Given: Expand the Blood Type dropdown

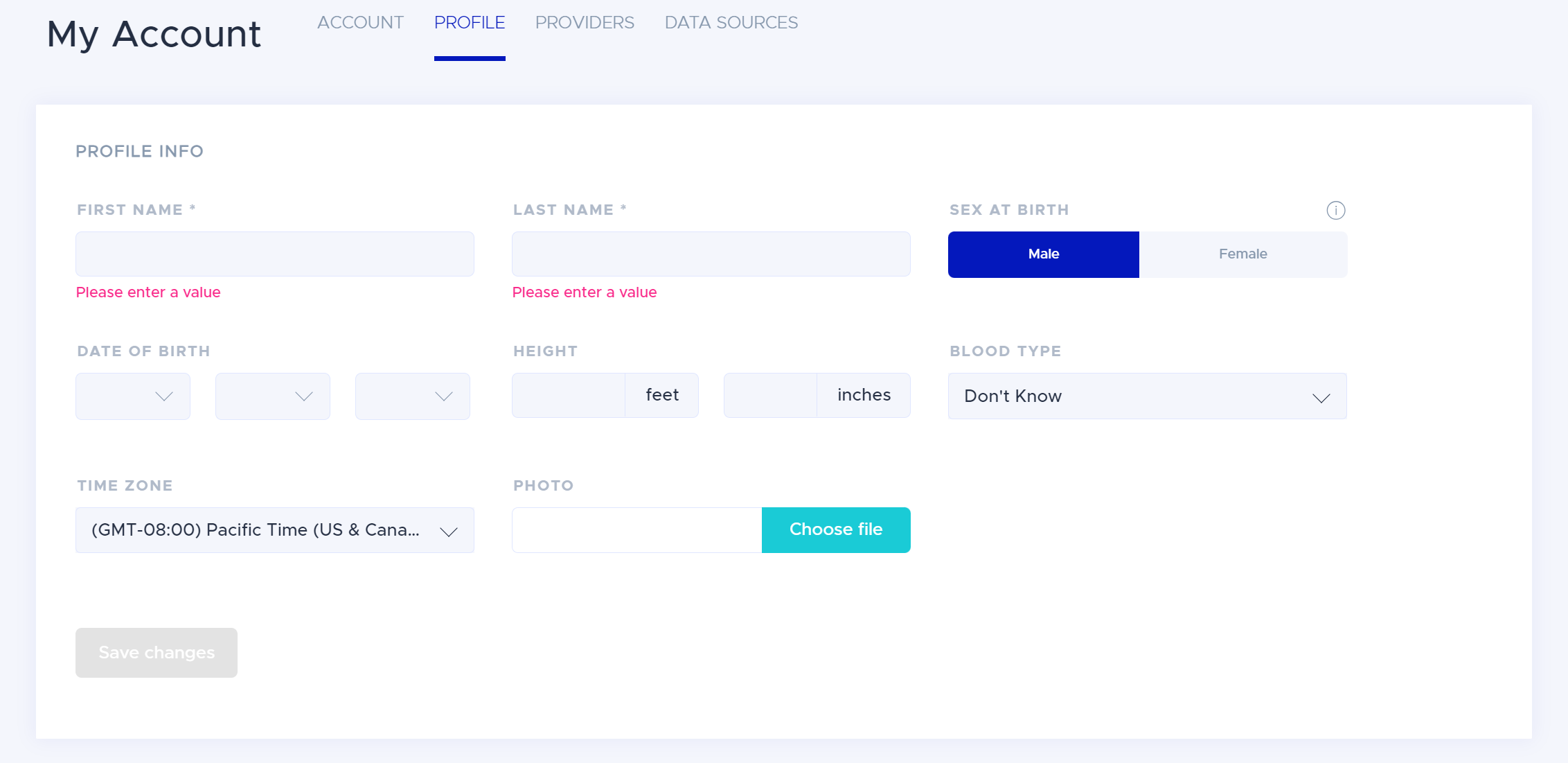Looking at the screenshot, I should (x=1147, y=396).
